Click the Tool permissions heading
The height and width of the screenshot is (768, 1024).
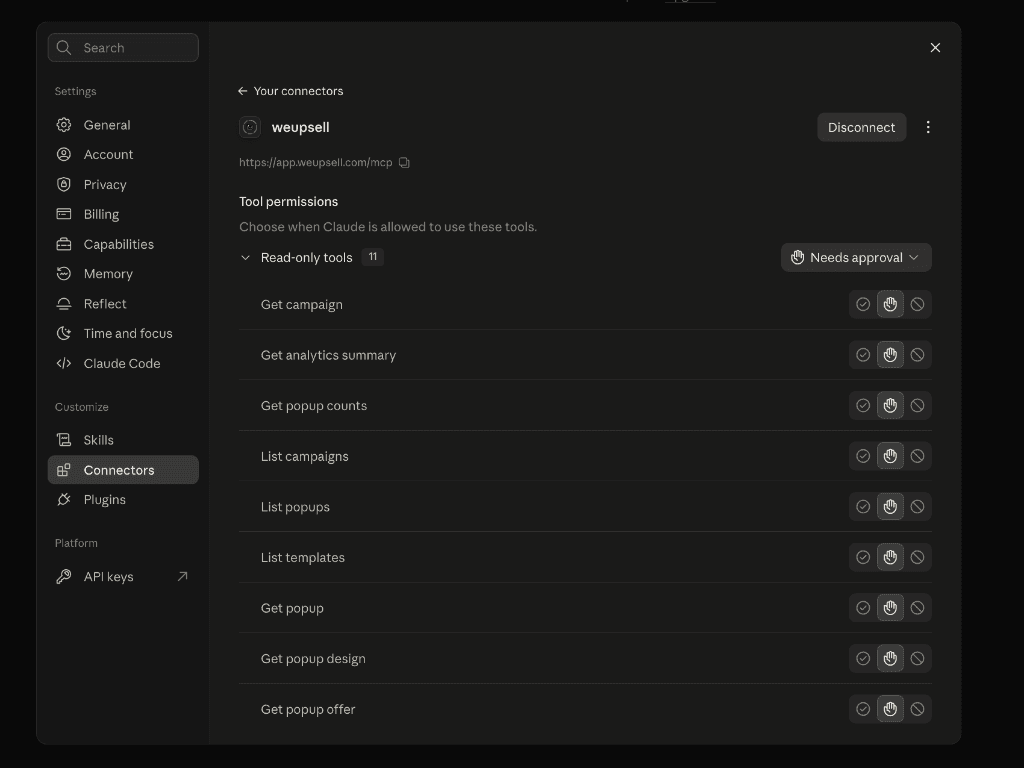tap(289, 202)
